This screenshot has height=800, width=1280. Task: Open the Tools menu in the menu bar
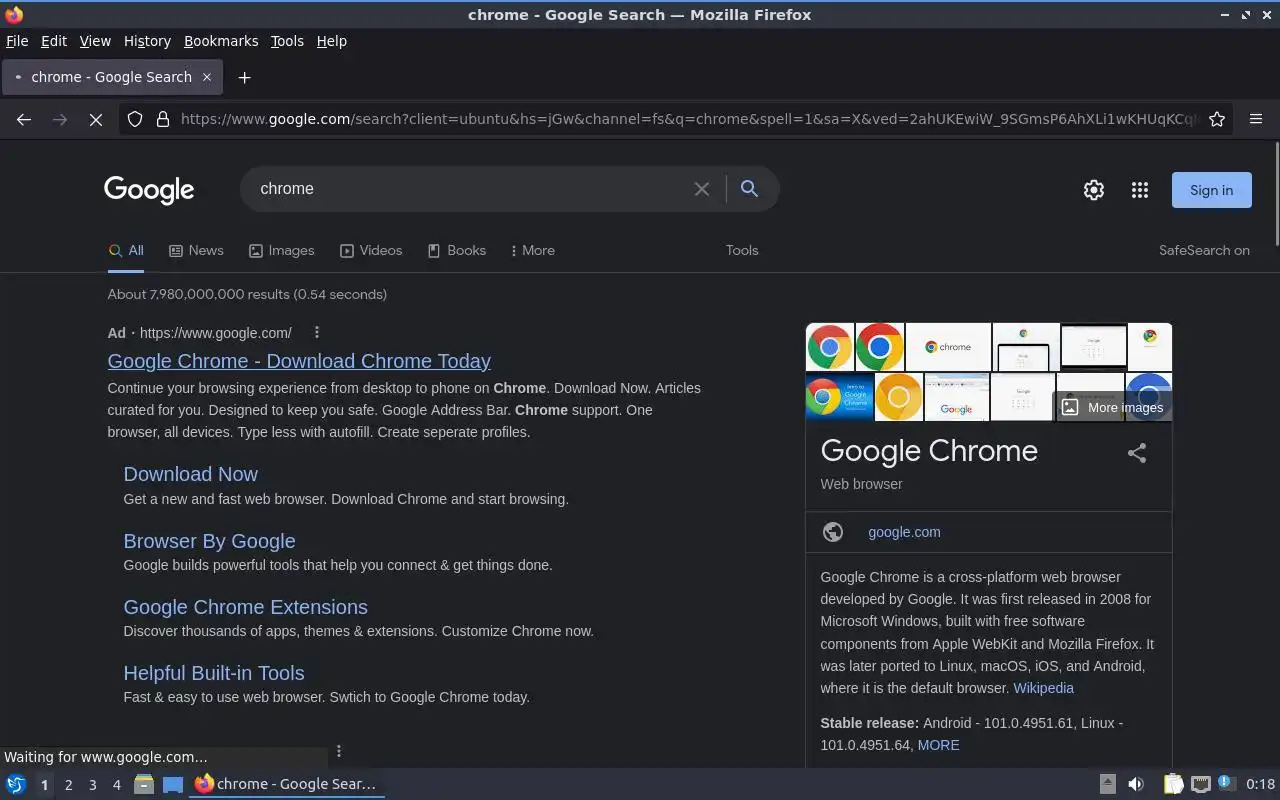(287, 41)
